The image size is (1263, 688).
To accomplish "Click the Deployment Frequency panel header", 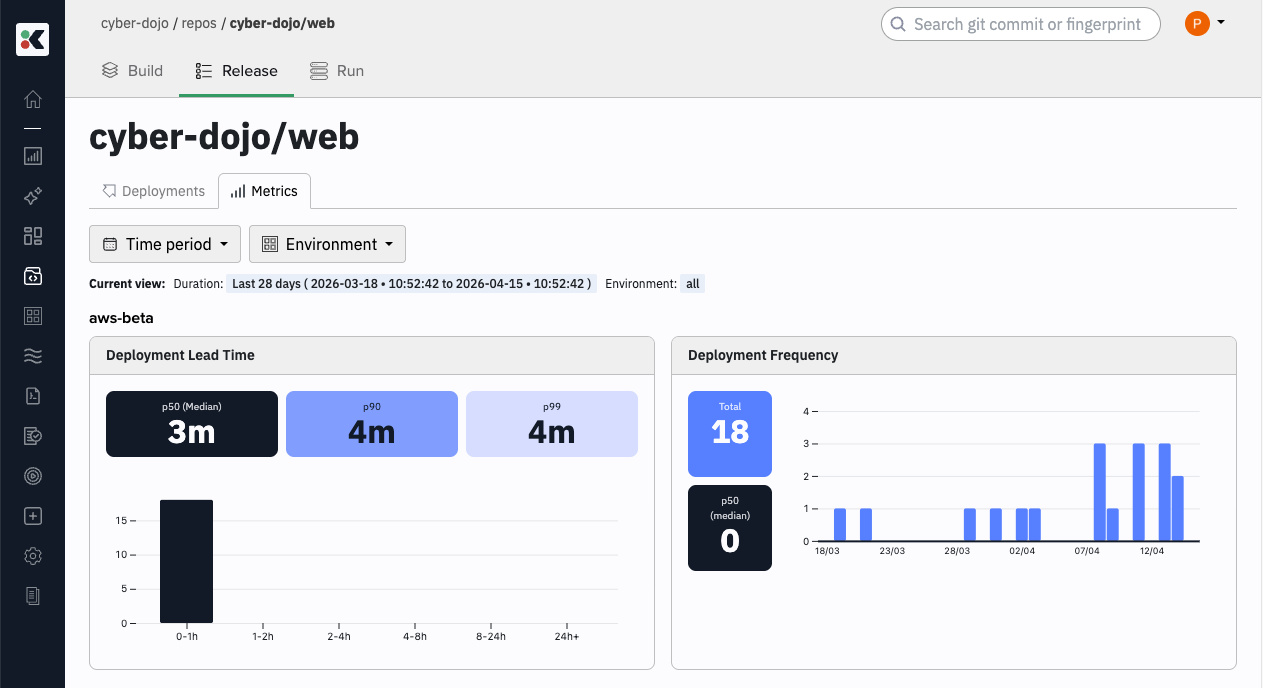I will [954, 355].
